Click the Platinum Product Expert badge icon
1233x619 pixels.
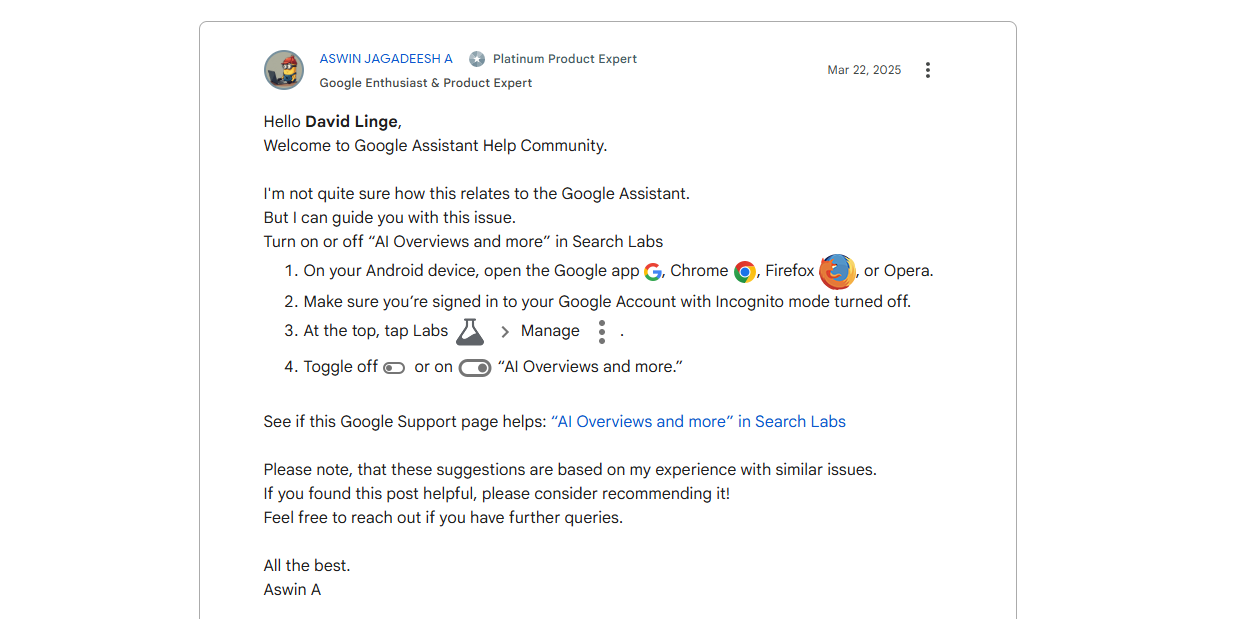pos(477,59)
